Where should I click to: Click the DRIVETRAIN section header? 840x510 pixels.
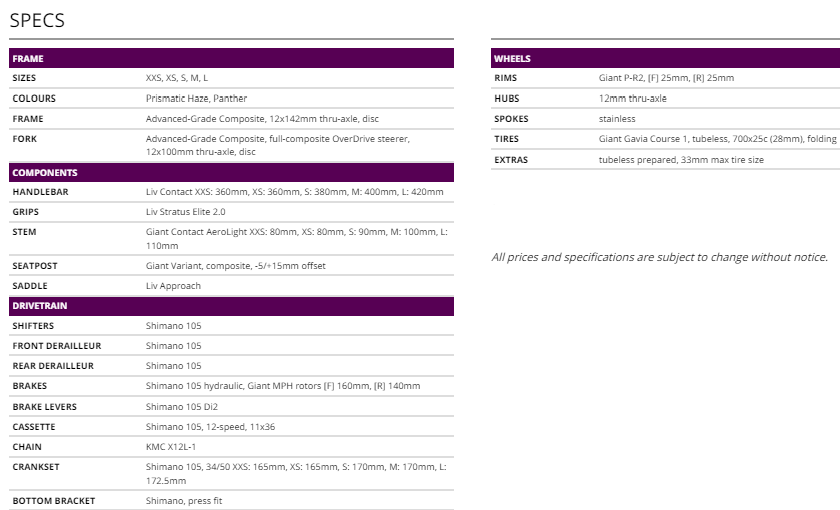[231, 306]
